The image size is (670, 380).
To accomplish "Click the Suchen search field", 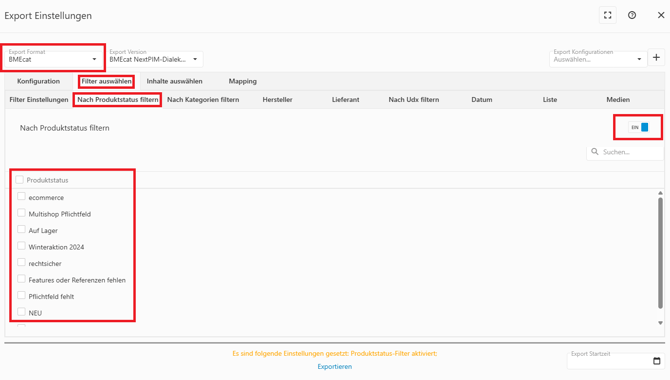I will pos(625,152).
